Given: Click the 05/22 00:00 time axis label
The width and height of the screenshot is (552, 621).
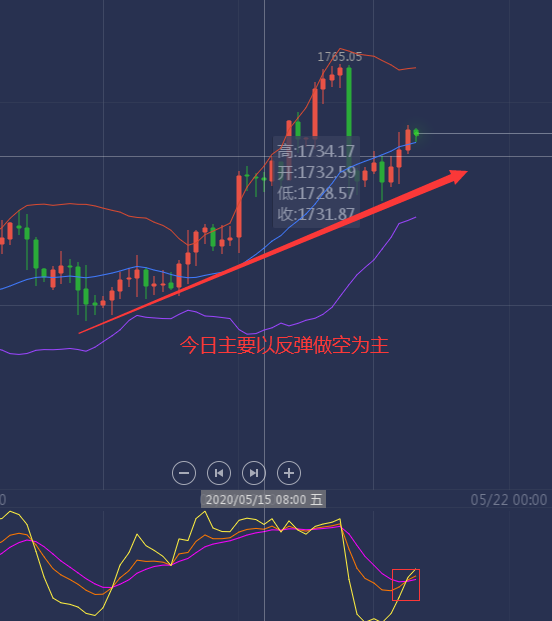Looking at the screenshot, I should tap(509, 500).
